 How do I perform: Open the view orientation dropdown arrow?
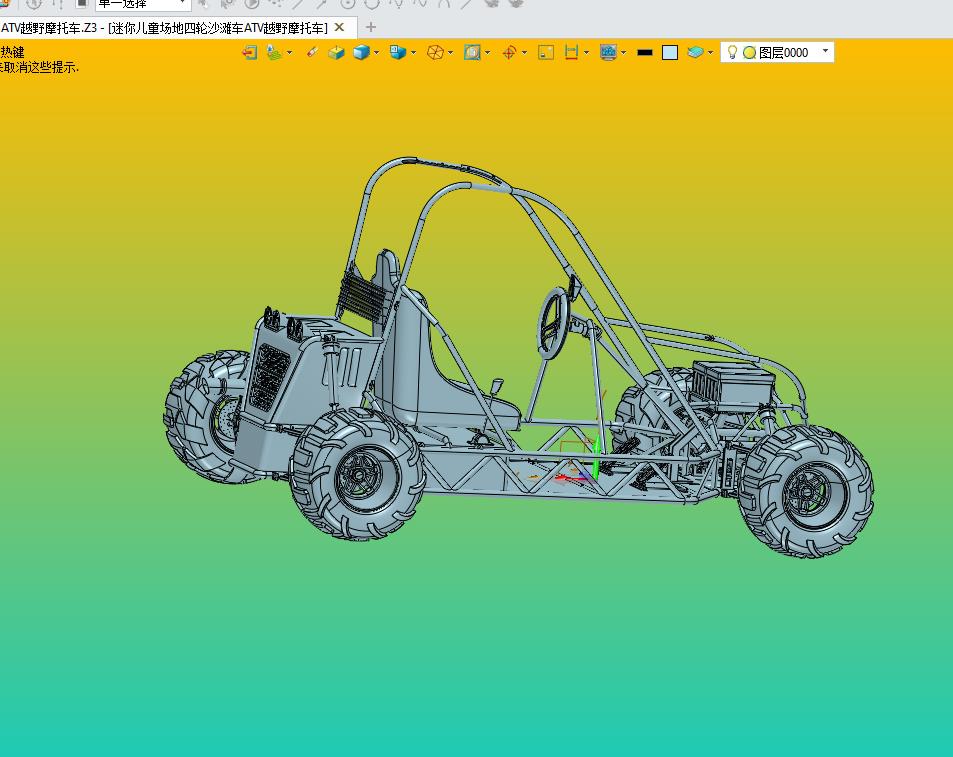click(x=413, y=52)
